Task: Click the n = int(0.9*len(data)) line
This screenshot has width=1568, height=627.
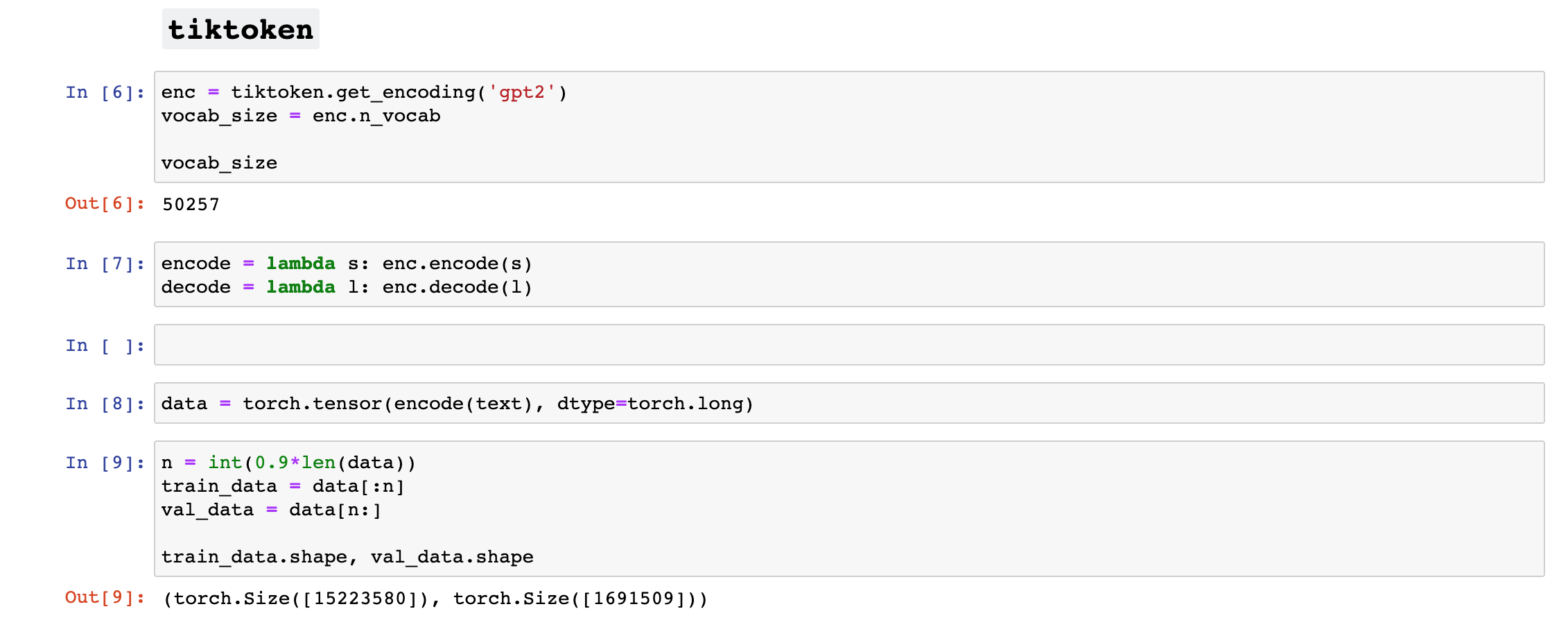Action: point(288,463)
